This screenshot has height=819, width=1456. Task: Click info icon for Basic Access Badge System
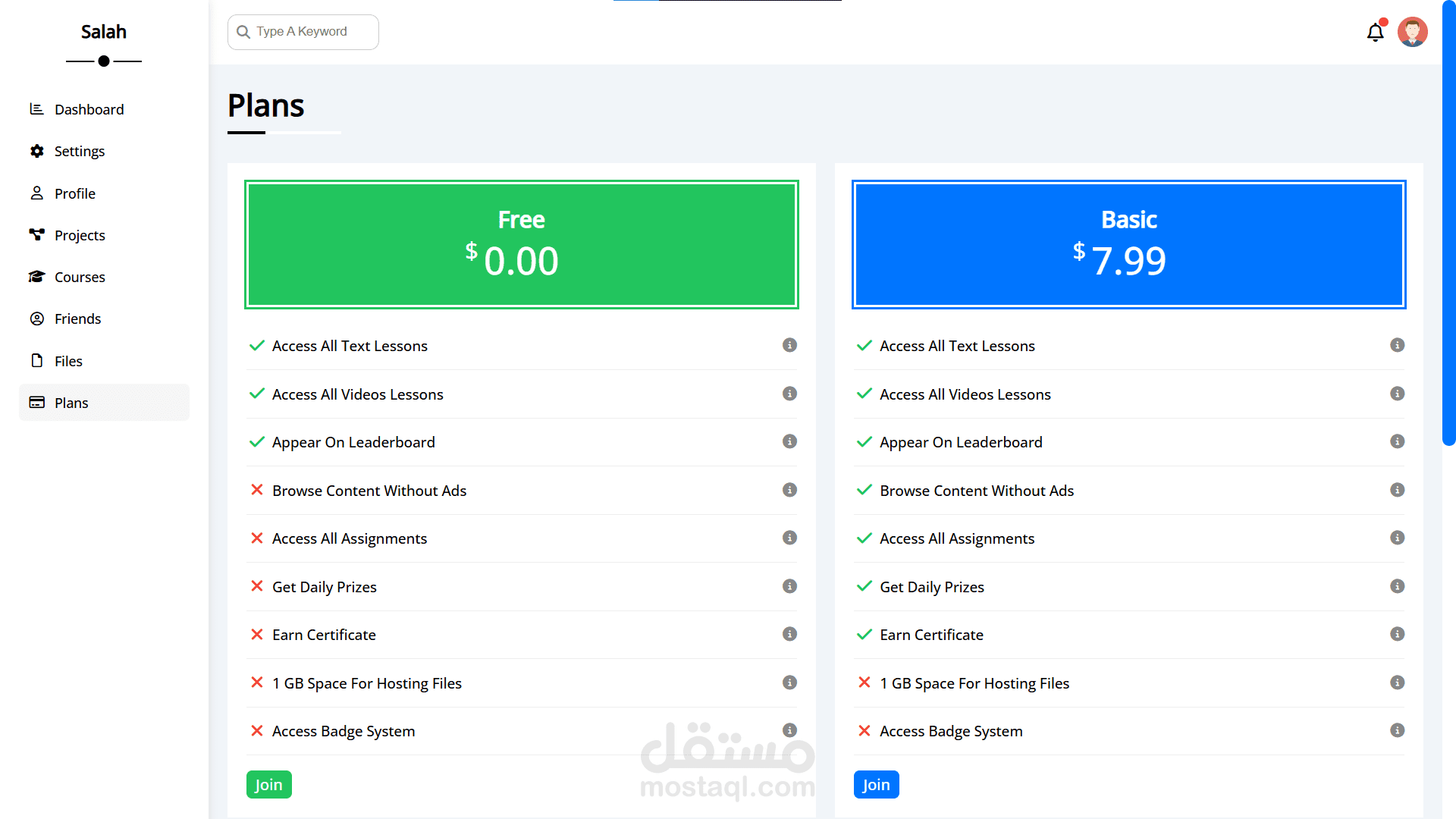point(1397,730)
